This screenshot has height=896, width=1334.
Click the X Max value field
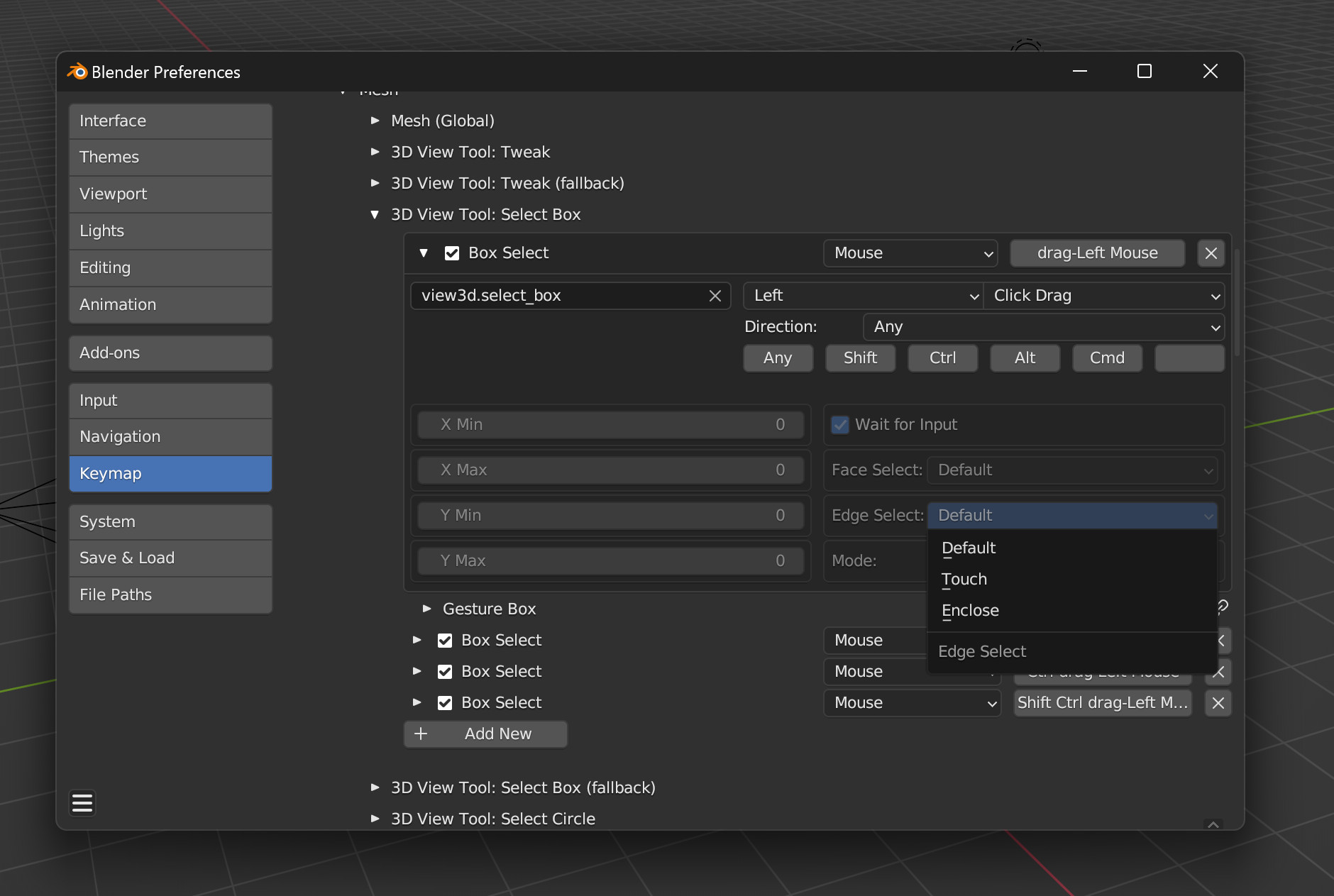(610, 470)
